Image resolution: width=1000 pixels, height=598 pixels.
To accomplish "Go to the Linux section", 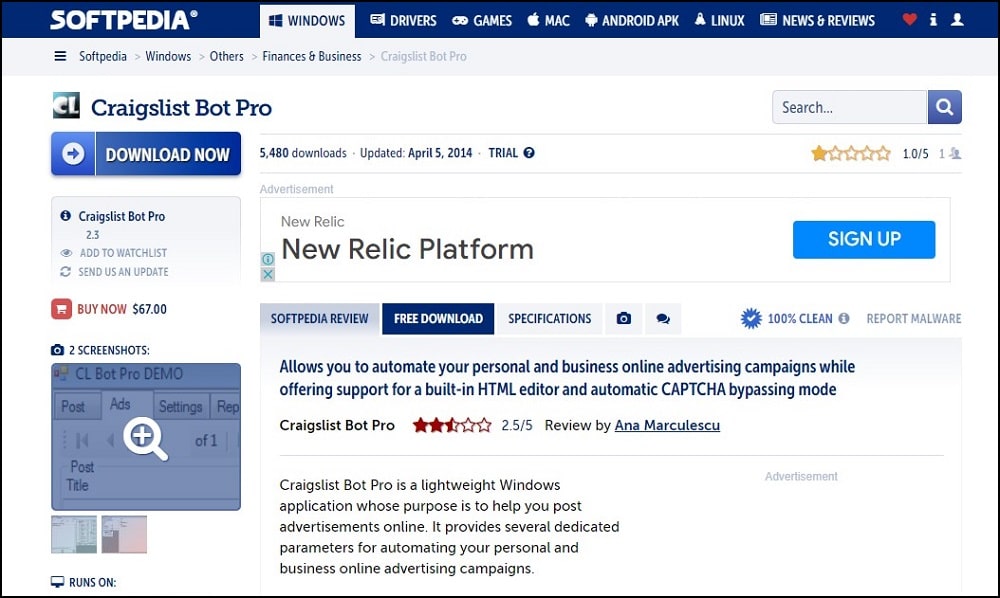I will pyautogui.click(x=719, y=20).
